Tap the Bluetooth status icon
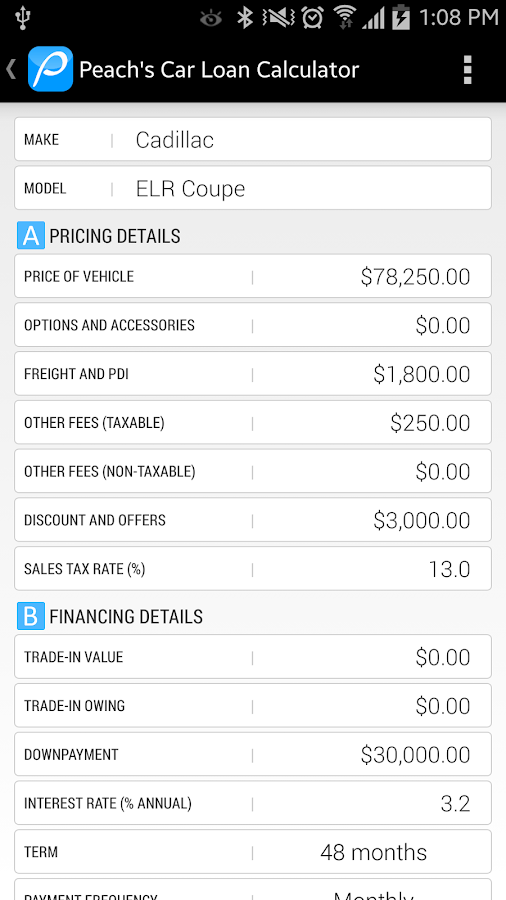The image size is (506, 900). (x=245, y=17)
